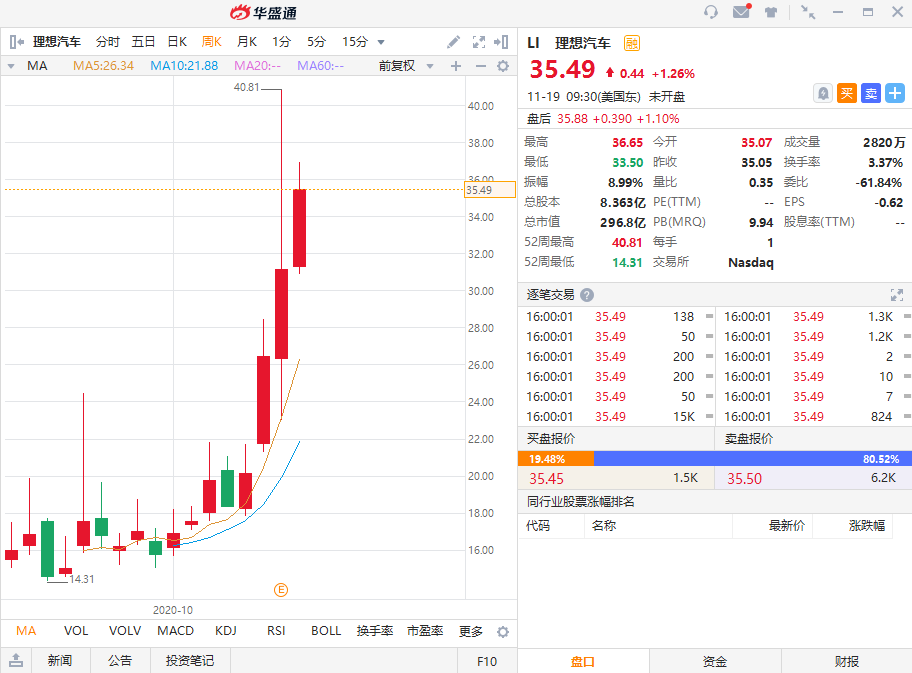
Task: Toggle the VOLV indicator
Action: tap(124, 631)
